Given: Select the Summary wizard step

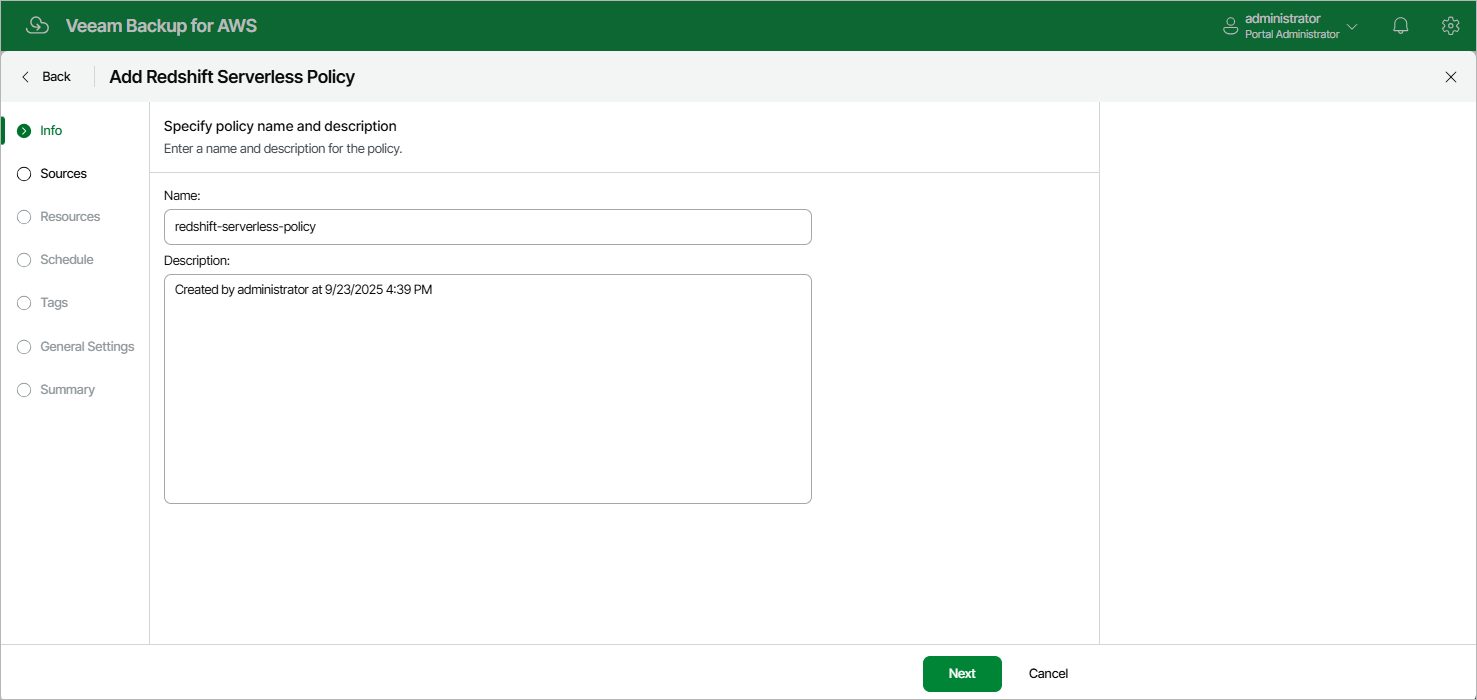Looking at the screenshot, I should point(68,390).
